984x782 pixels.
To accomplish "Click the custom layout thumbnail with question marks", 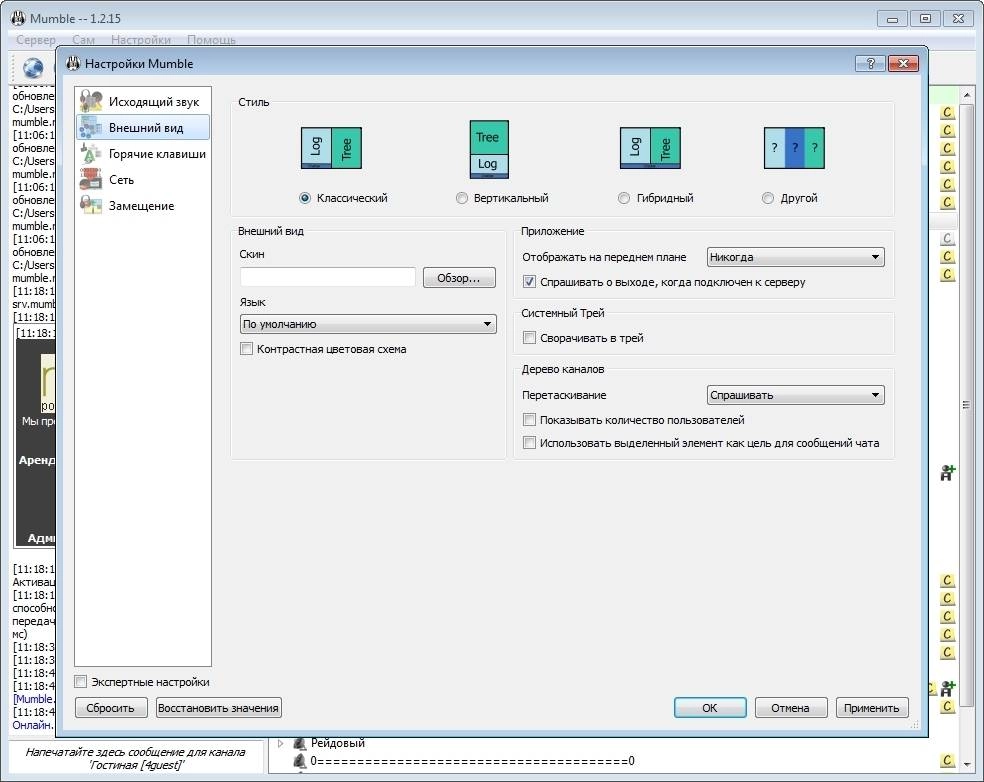I will 794,148.
